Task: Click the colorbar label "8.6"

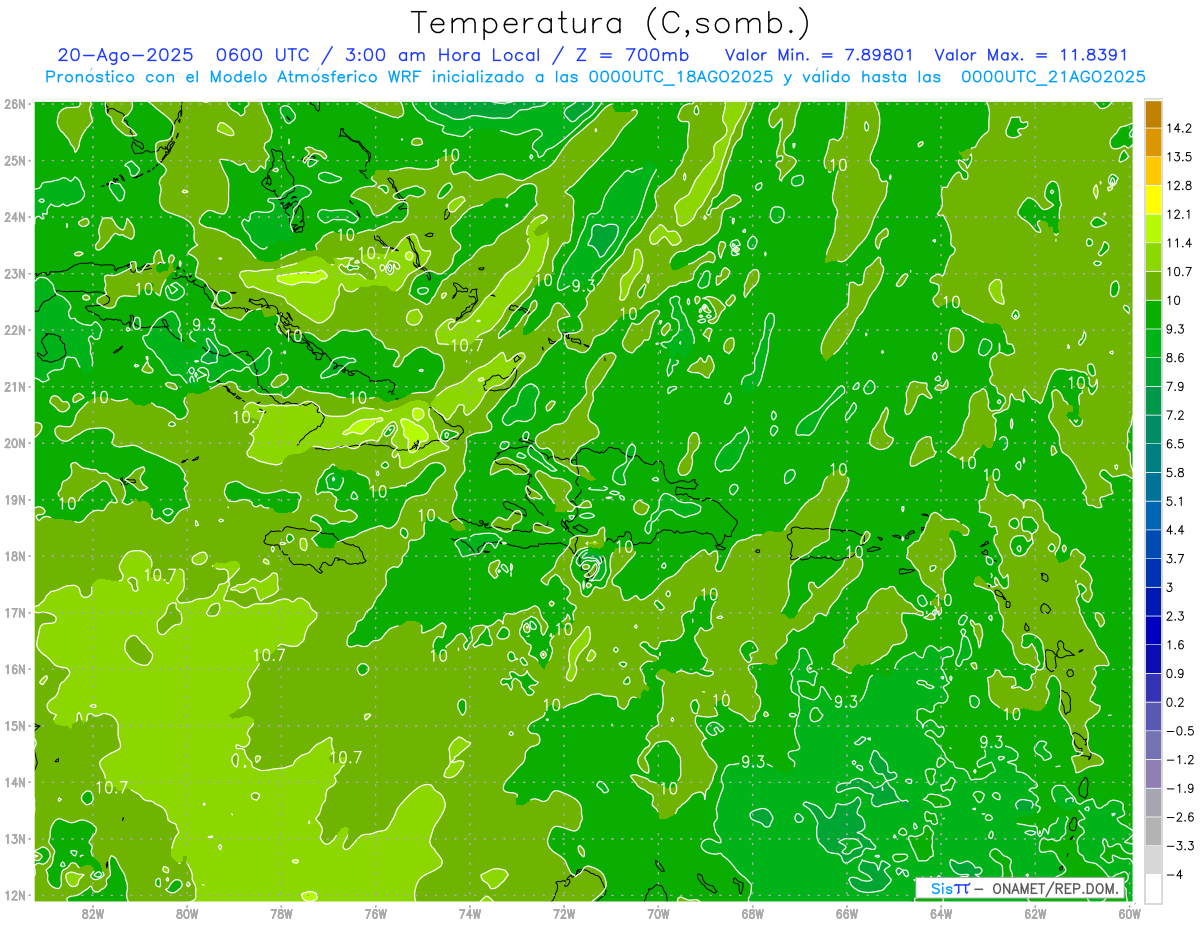Action: pyautogui.click(x=1174, y=358)
